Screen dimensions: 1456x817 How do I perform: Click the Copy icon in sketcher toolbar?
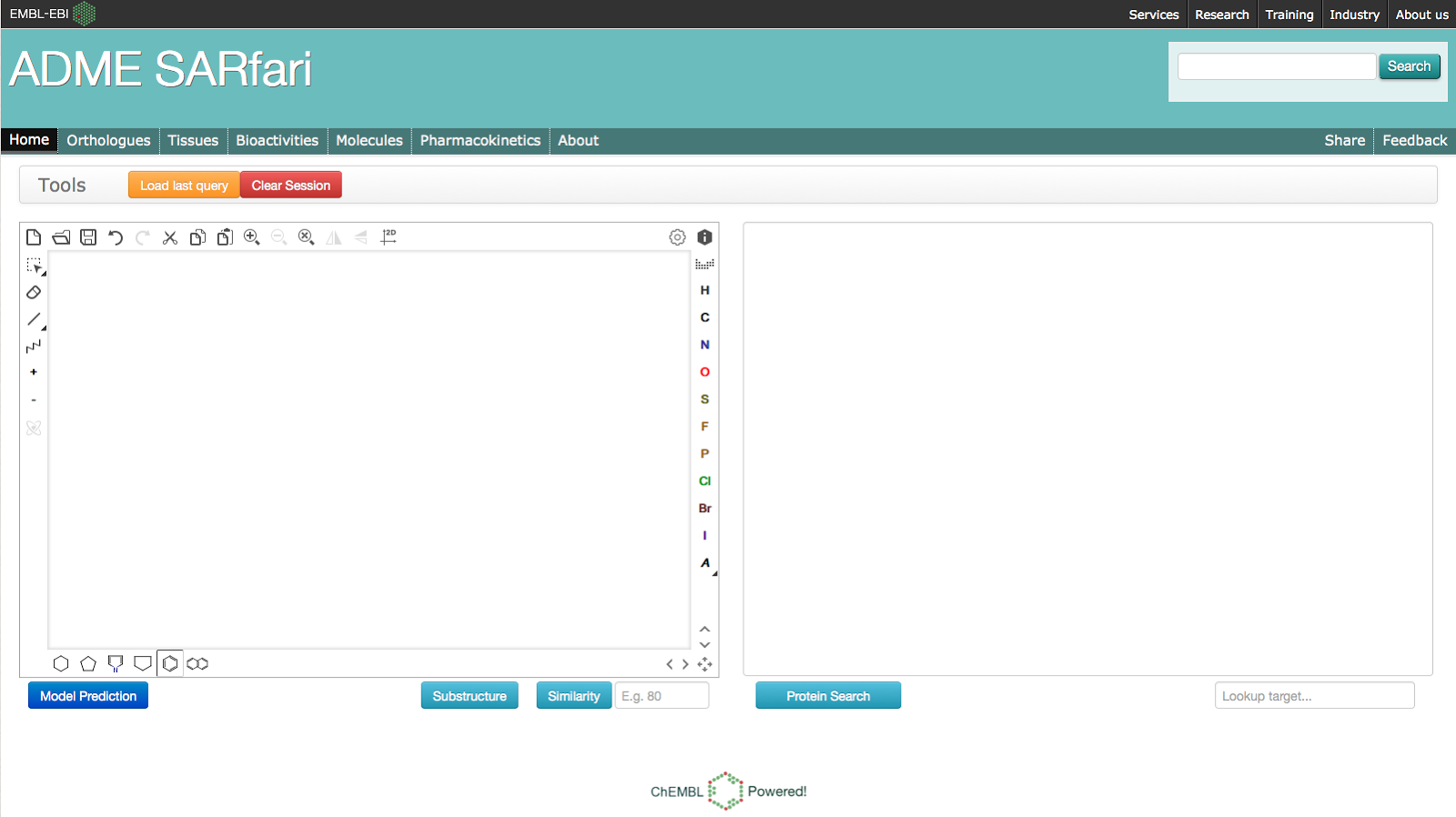[x=197, y=237]
